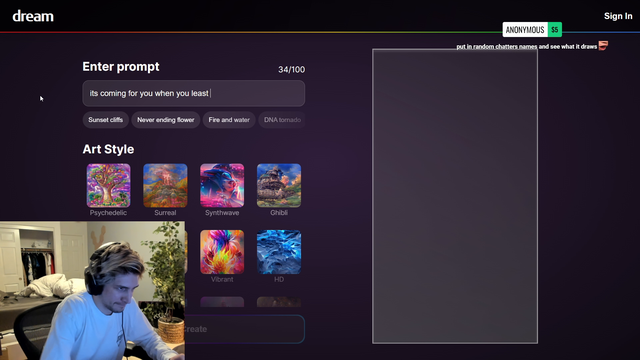
Task: Select the Psychedelic art style thumbnail
Action: pyautogui.click(x=108, y=185)
